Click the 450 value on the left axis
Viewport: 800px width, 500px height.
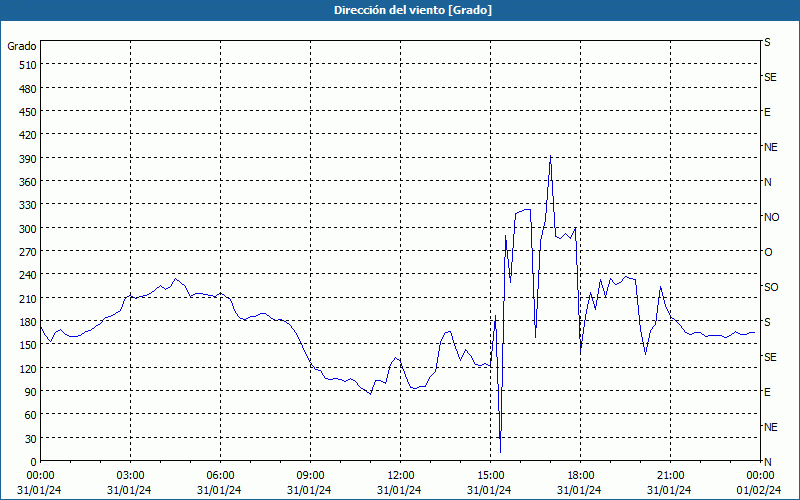coord(28,112)
